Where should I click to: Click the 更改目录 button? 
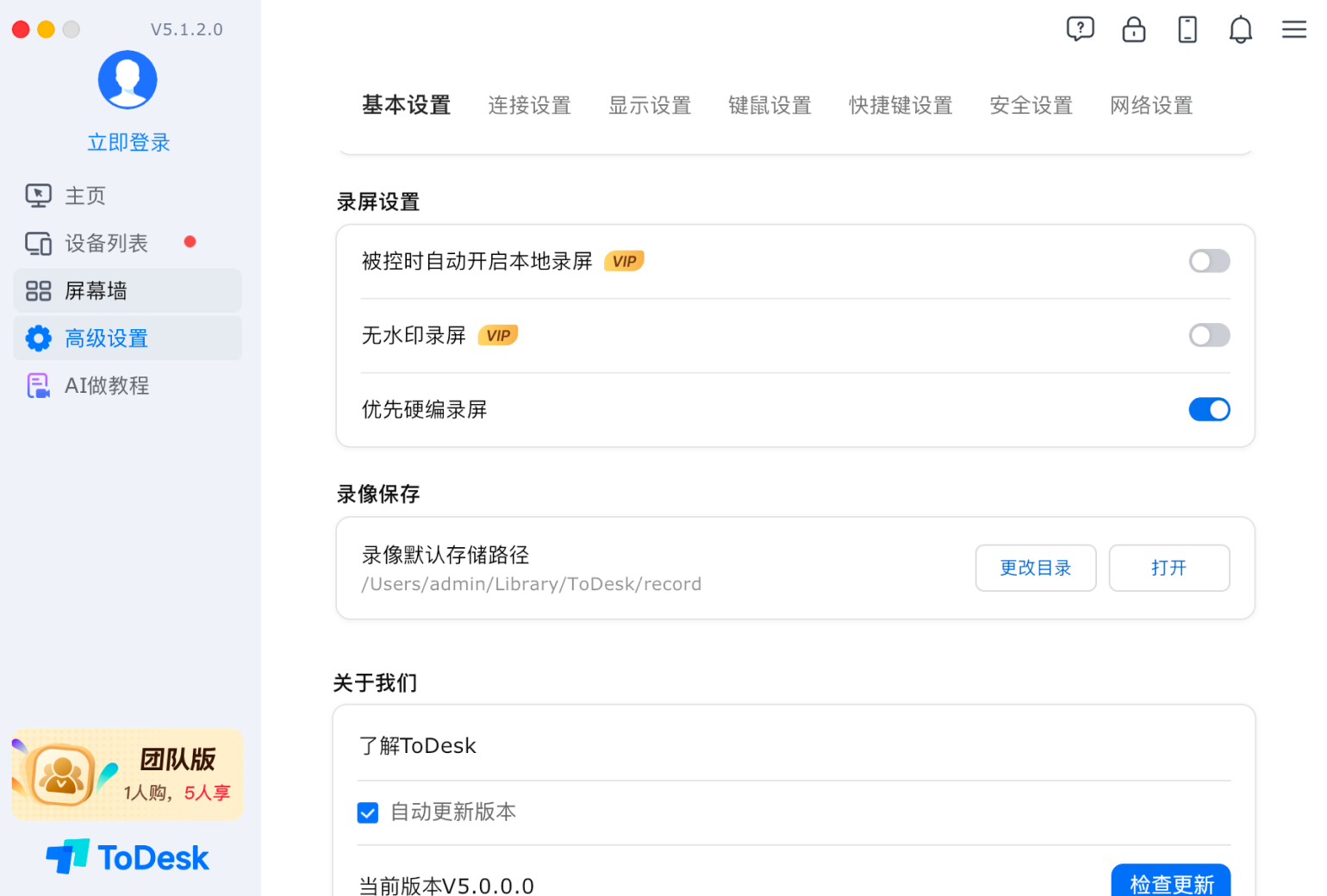[x=1036, y=568]
